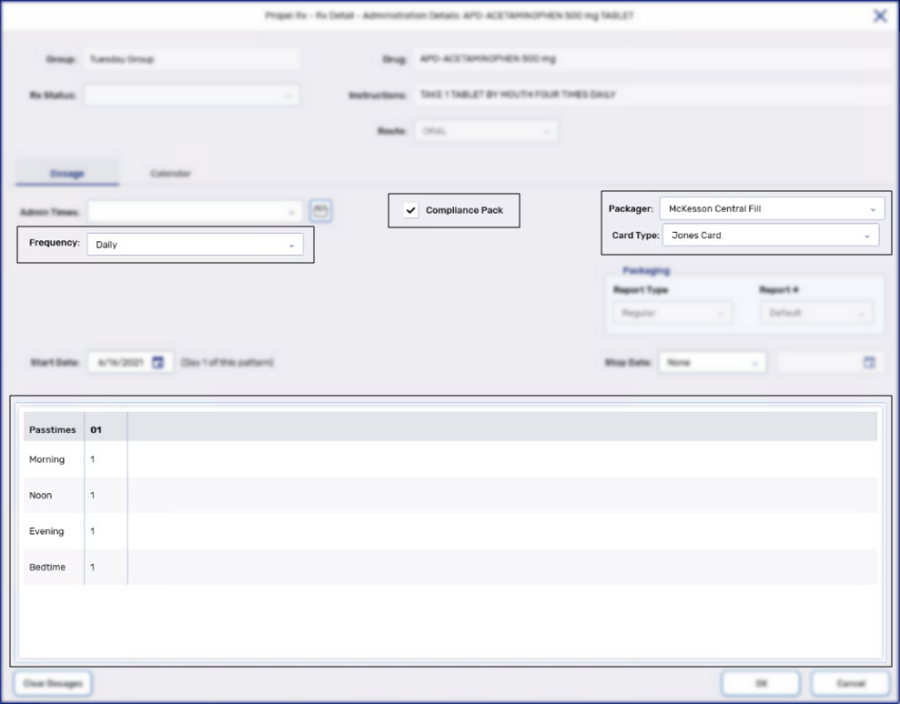Switch to the Calendar tab
900x704 pixels.
click(170, 172)
